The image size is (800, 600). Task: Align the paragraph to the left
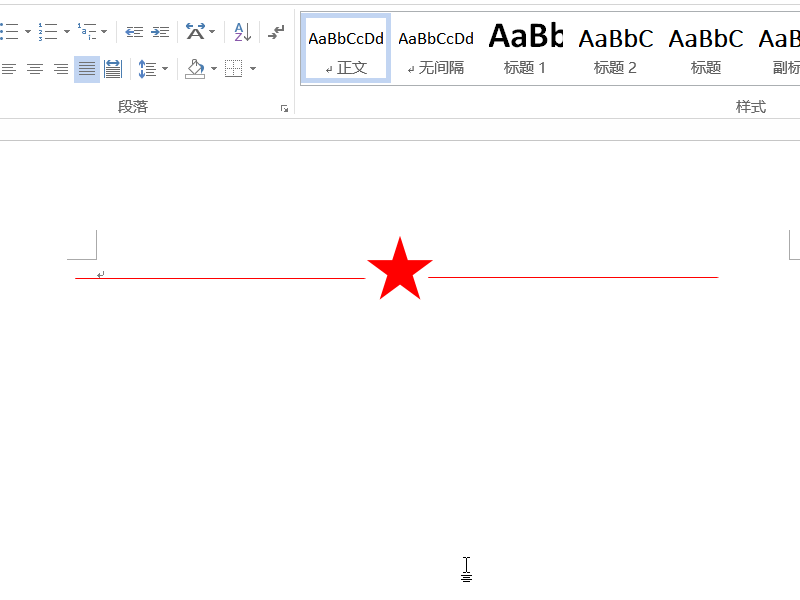click(9, 69)
